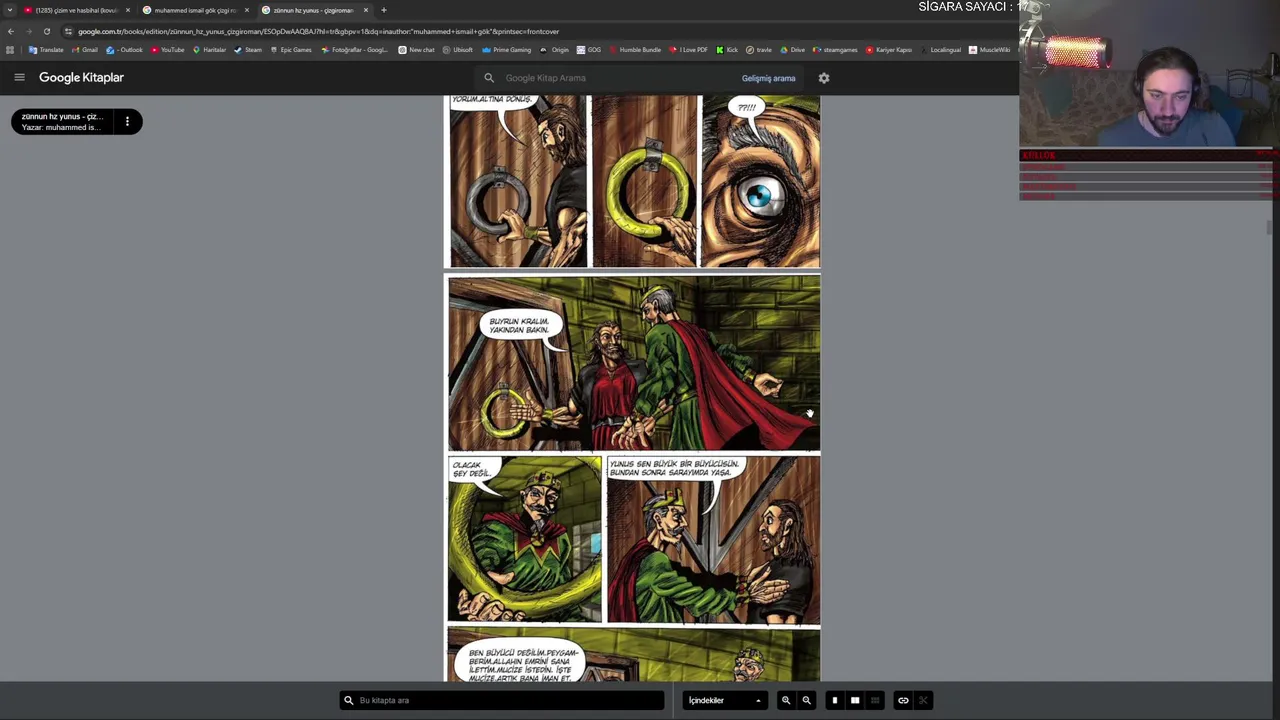The image size is (1280, 720).
Task: Copy the book link icon
Action: click(903, 700)
